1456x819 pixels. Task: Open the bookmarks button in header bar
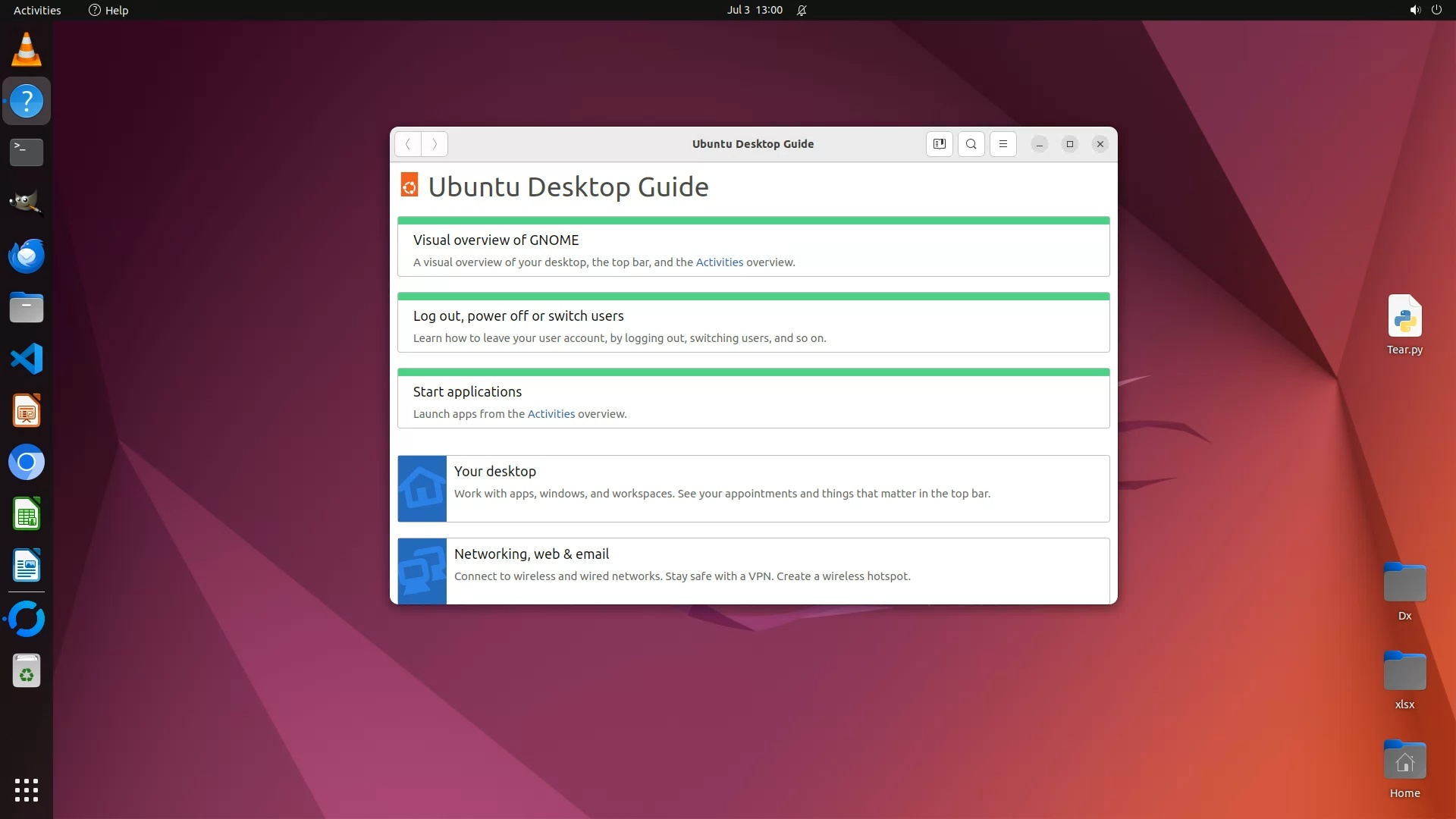click(939, 144)
